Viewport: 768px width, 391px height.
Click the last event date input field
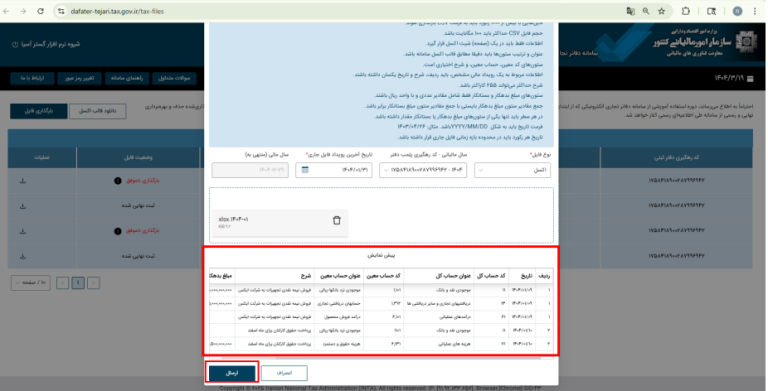tap(334, 170)
